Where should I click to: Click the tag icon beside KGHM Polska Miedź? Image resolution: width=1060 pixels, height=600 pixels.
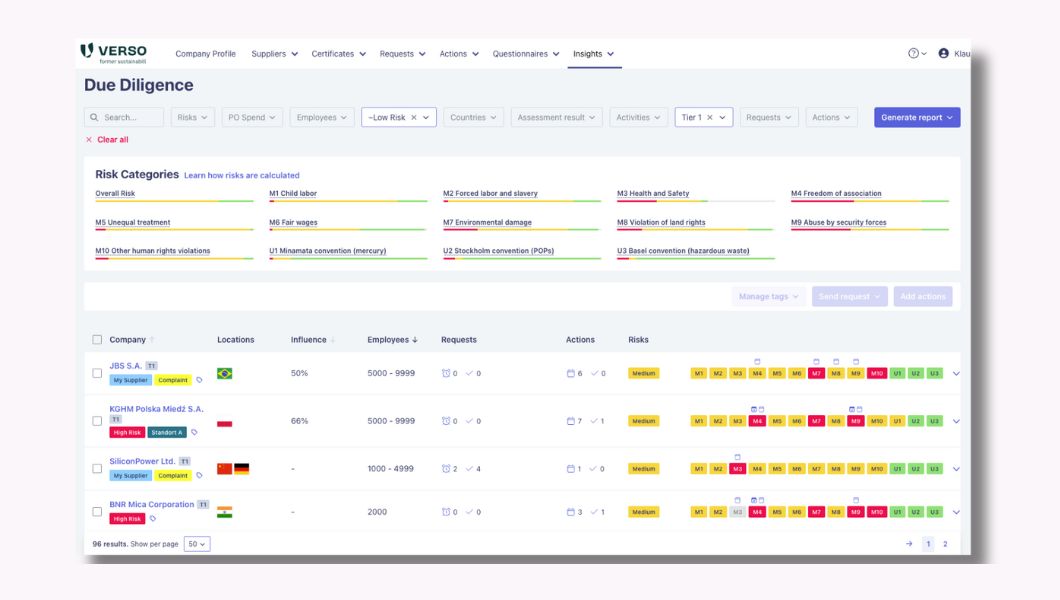[x=194, y=433]
